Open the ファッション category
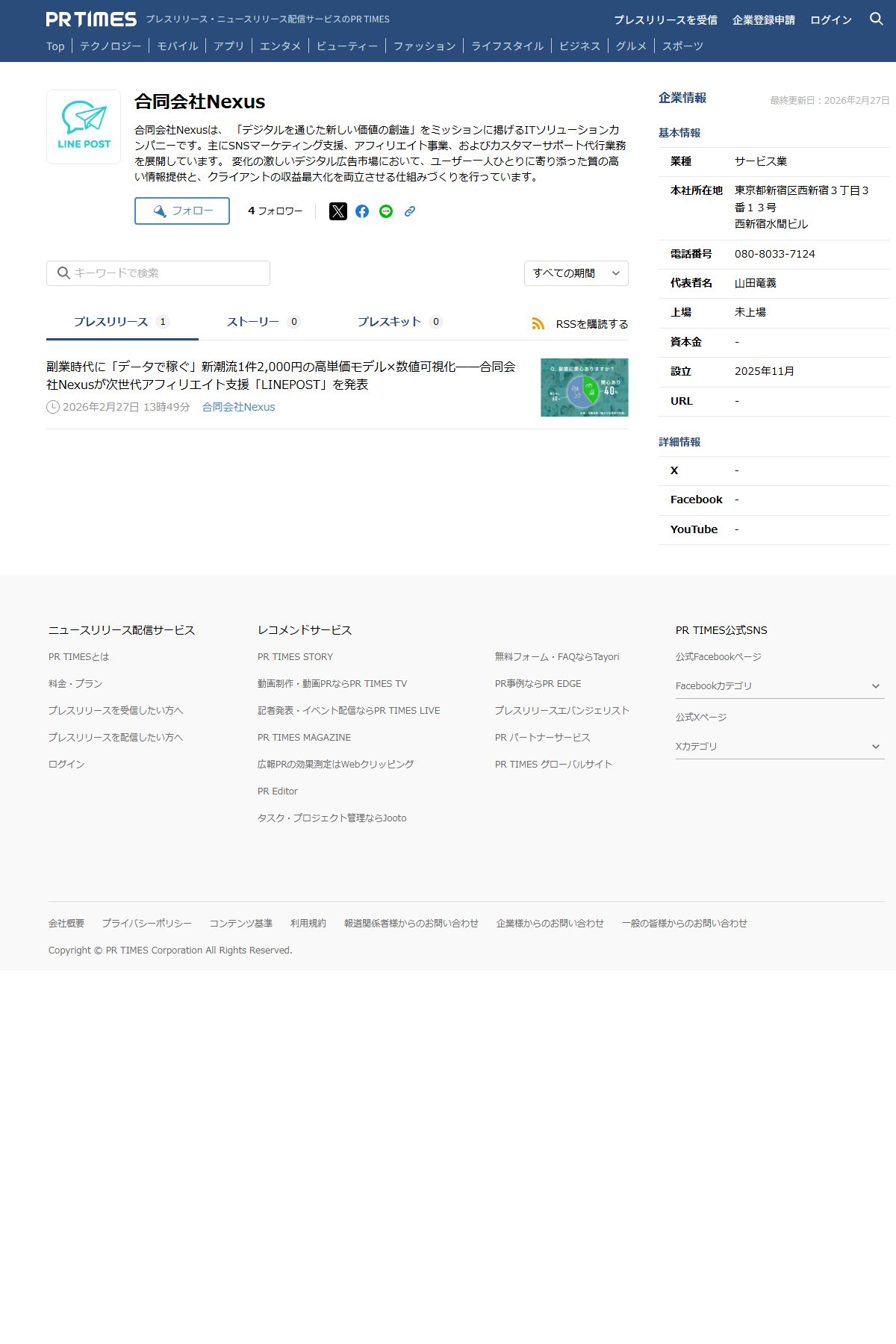This screenshot has width=896, height=1344. (425, 46)
